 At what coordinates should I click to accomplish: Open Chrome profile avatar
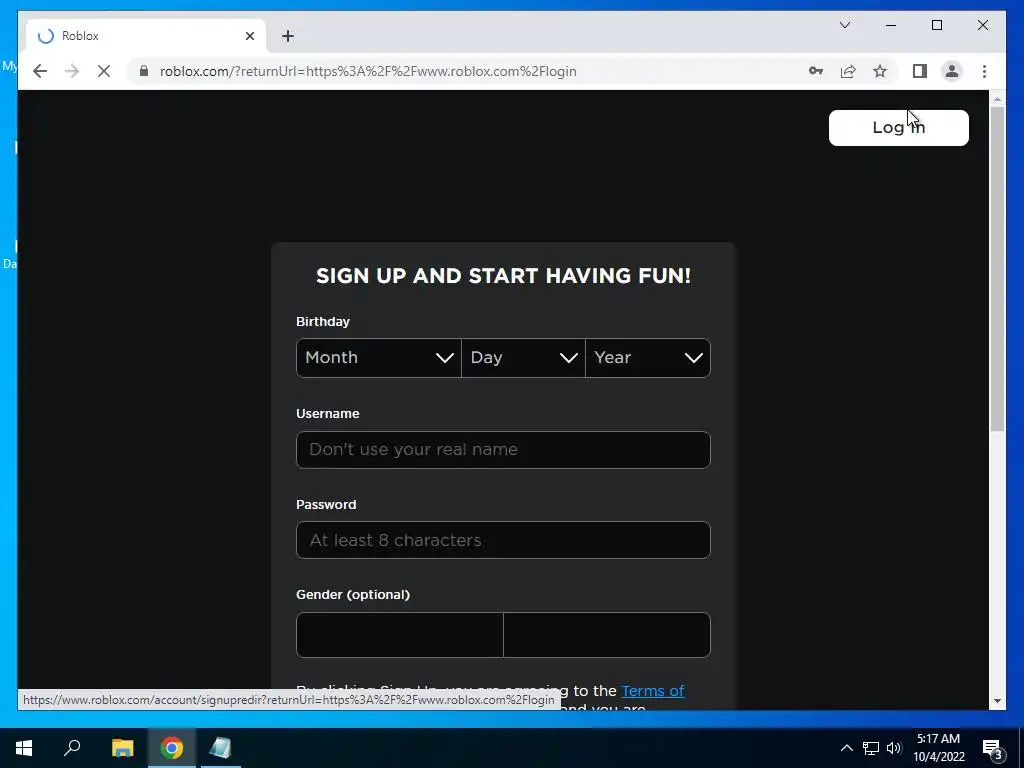point(952,71)
